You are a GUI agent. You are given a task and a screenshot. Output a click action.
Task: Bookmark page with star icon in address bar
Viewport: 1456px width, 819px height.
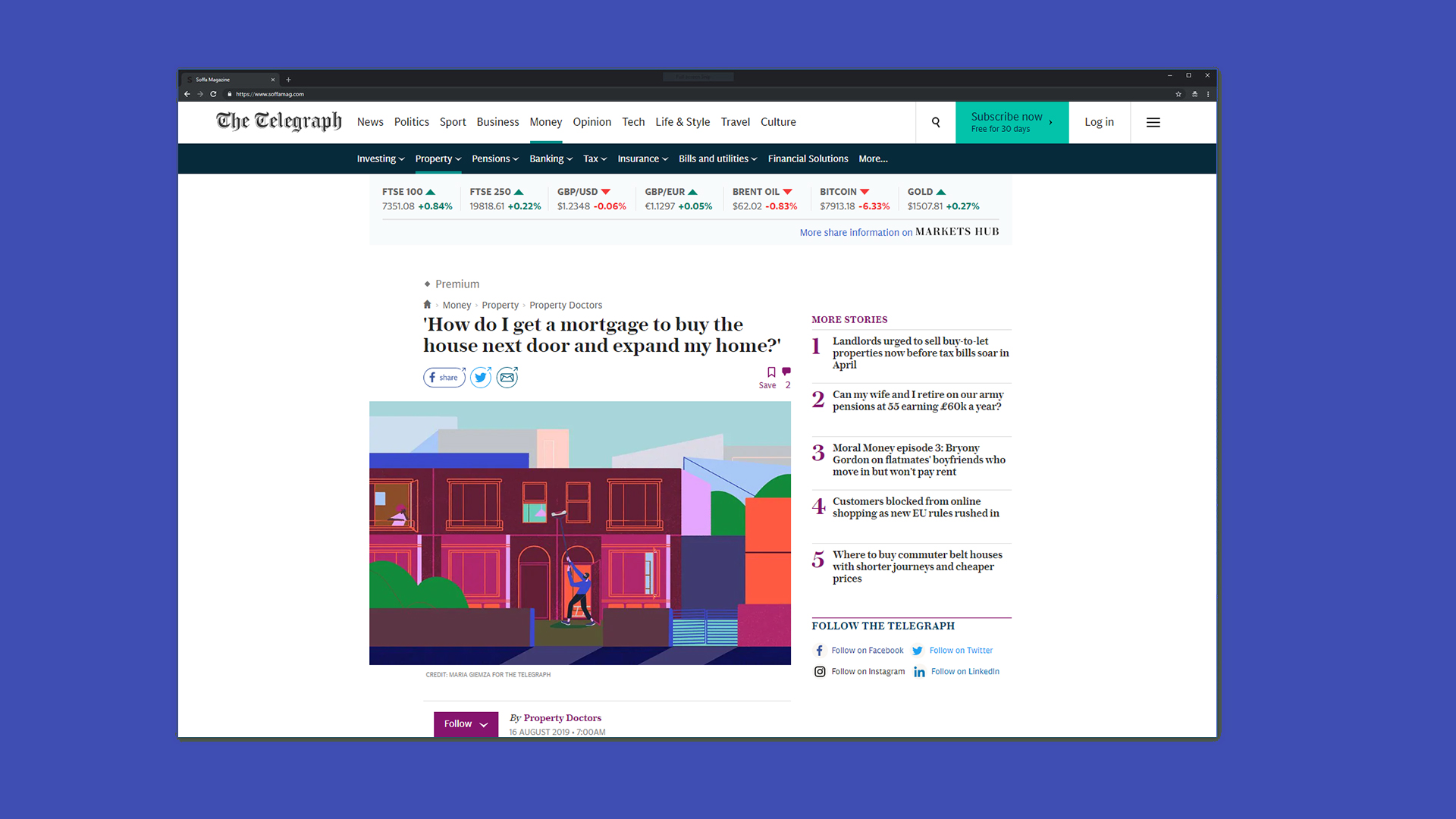tap(1178, 94)
